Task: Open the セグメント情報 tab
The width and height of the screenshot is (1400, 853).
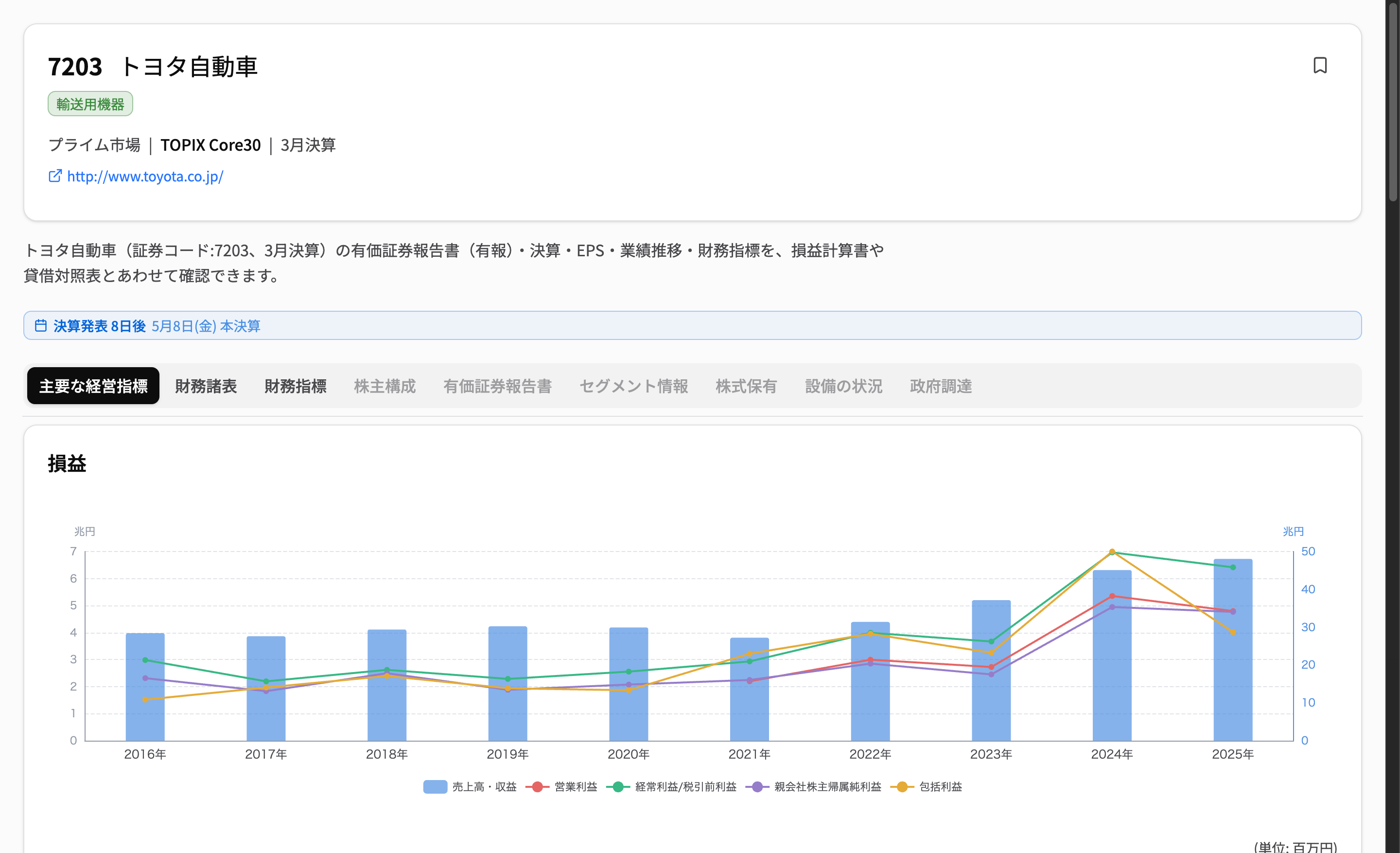Action: coord(633,386)
